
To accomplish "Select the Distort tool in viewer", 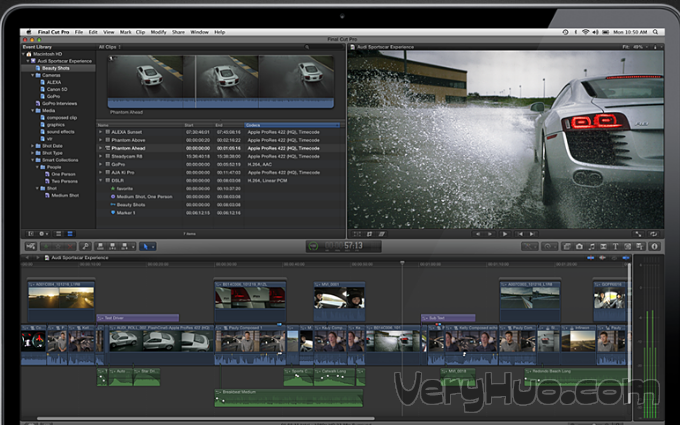I will (x=382, y=234).
